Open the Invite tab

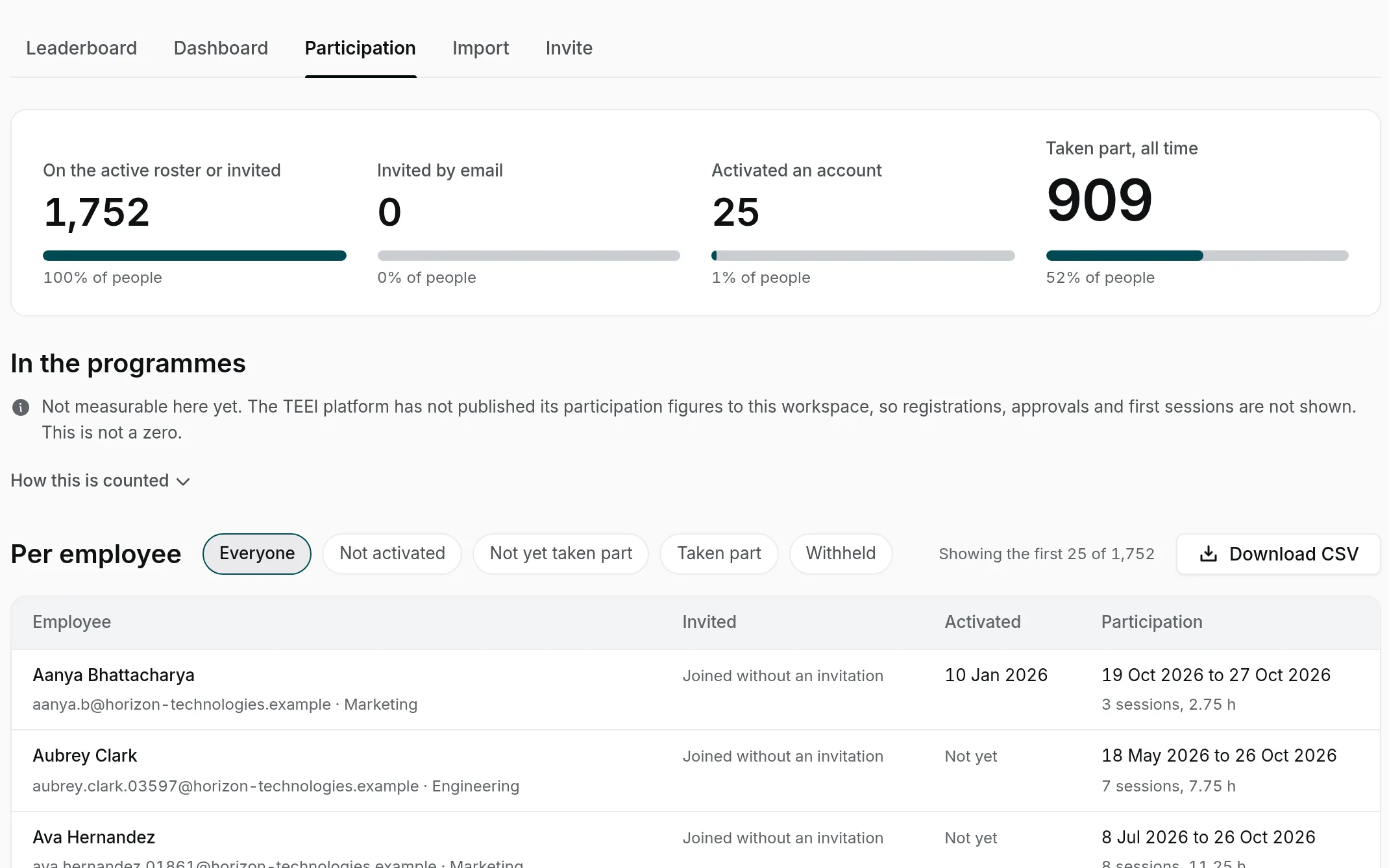[x=569, y=48]
